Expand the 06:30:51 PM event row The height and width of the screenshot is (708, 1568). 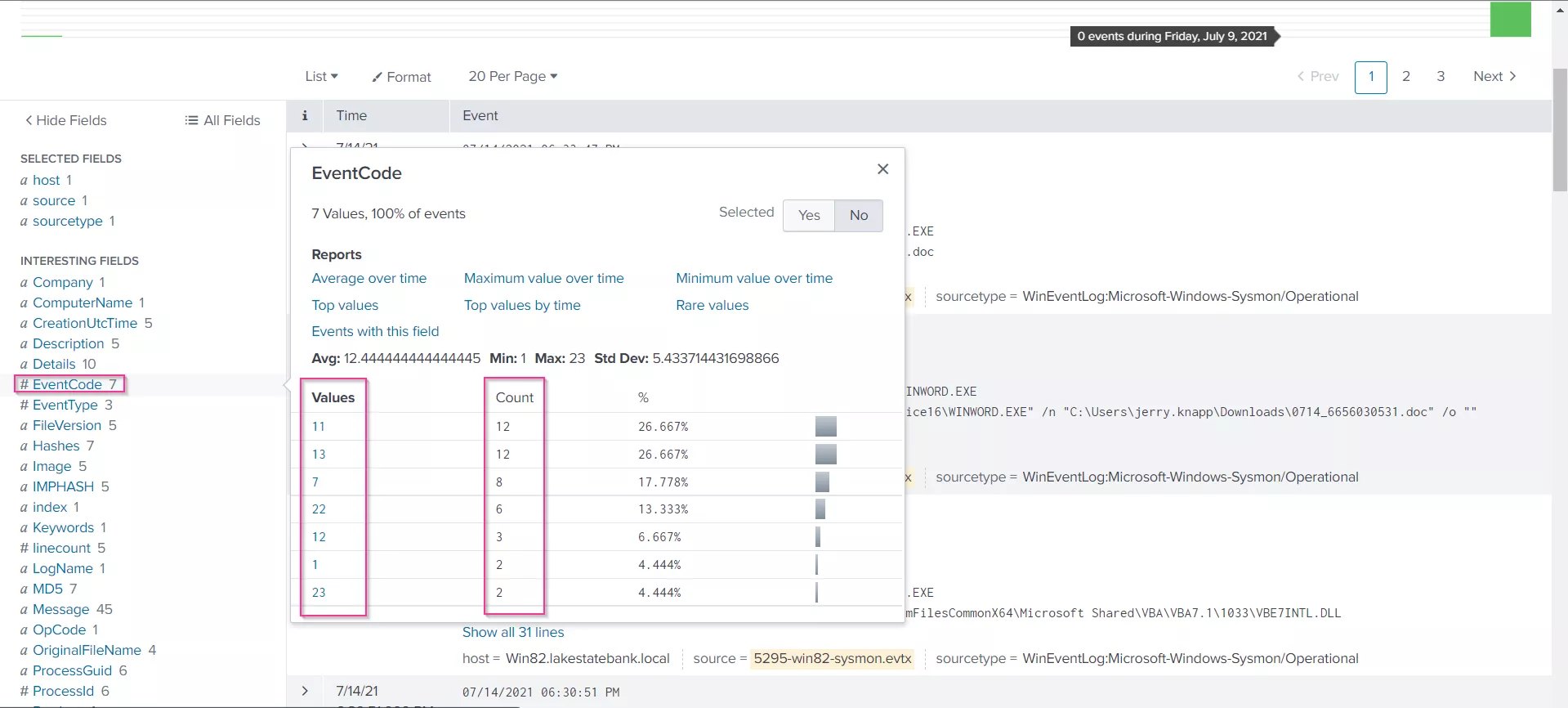click(x=305, y=691)
